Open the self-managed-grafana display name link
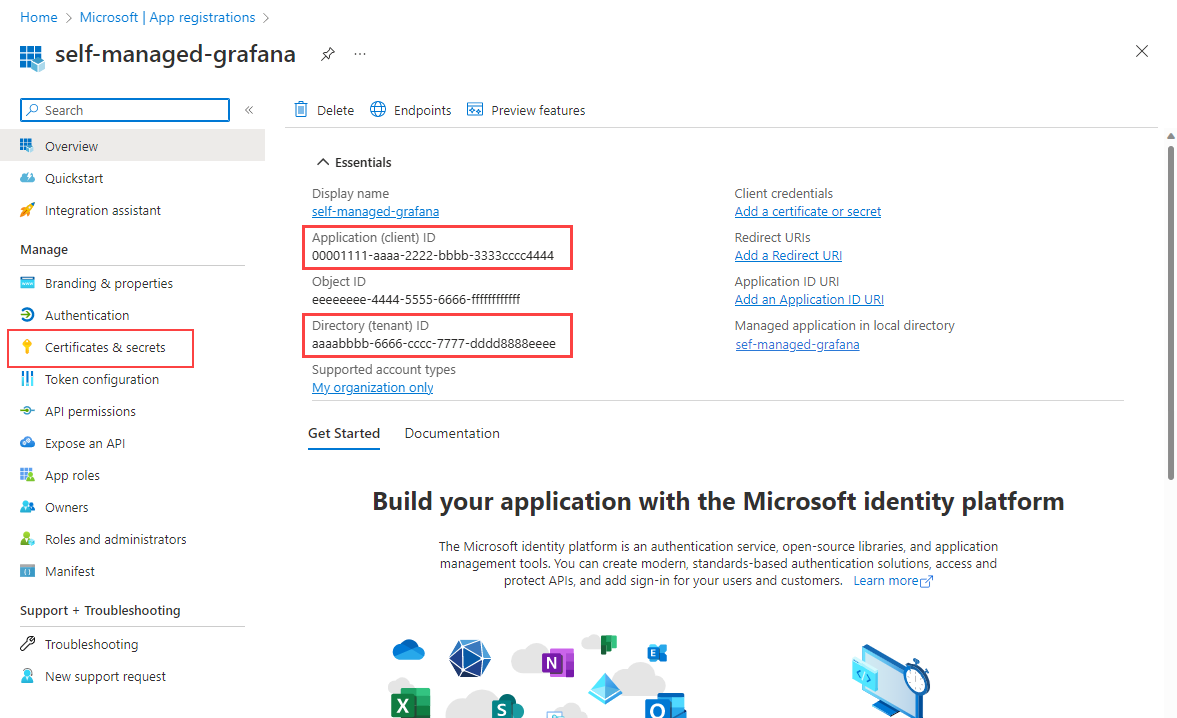This screenshot has height=718, width=1177. [375, 212]
